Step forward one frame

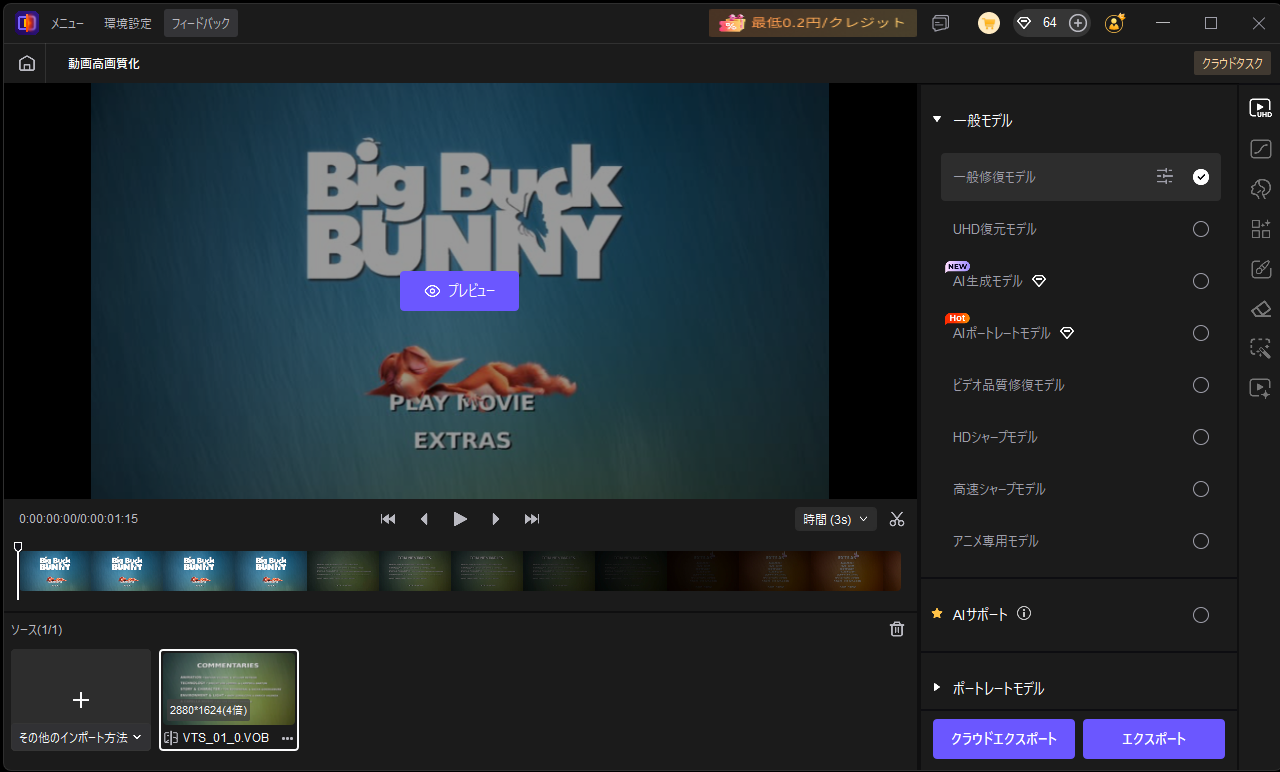[x=496, y=519]
